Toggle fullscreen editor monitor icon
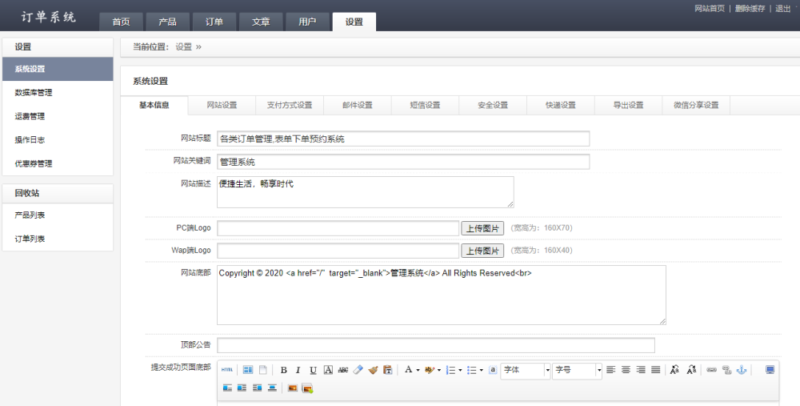This screenshot has width=800, height=406. pos(770,370)
